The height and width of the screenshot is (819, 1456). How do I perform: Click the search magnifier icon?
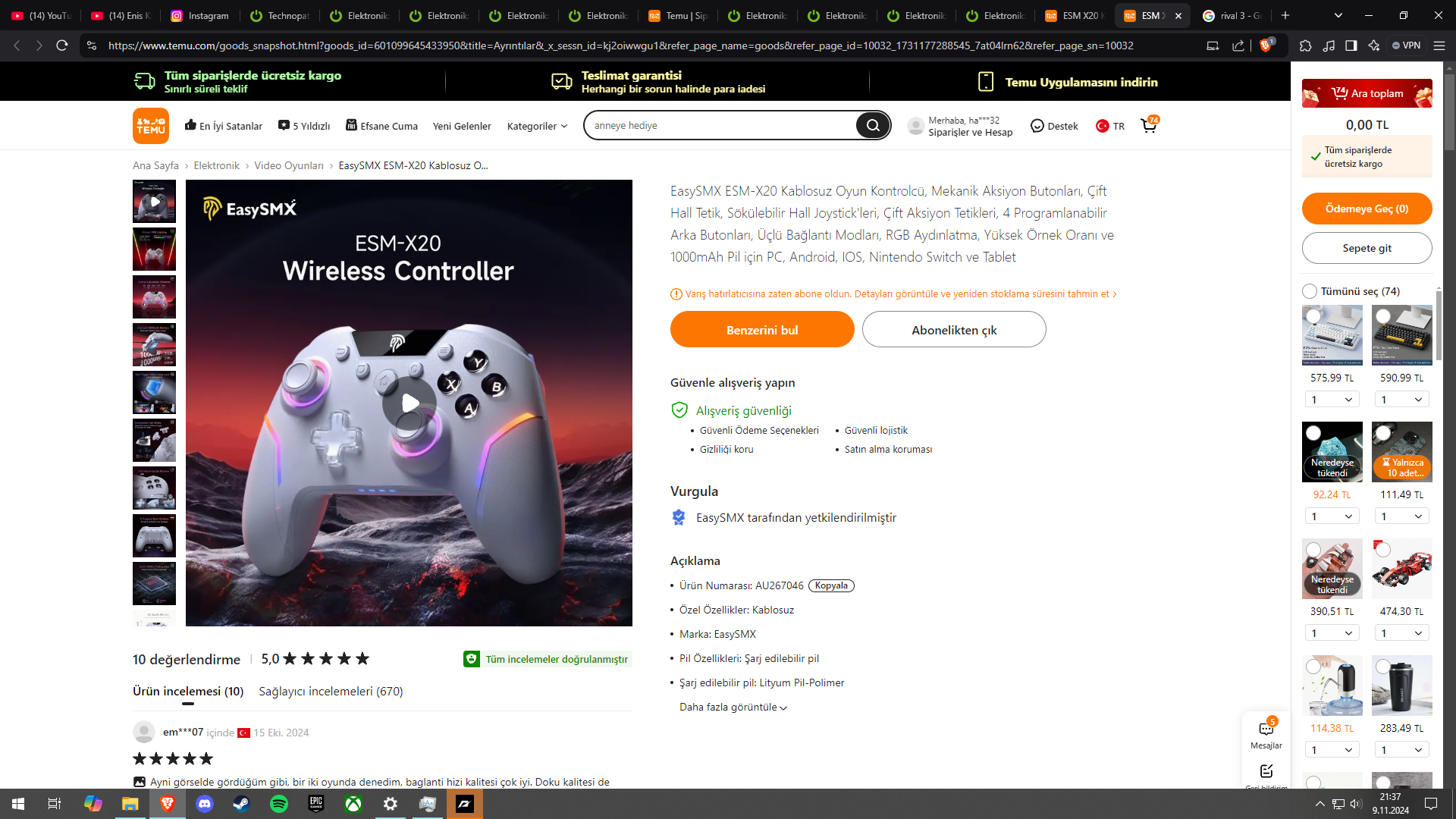[873, 125]
